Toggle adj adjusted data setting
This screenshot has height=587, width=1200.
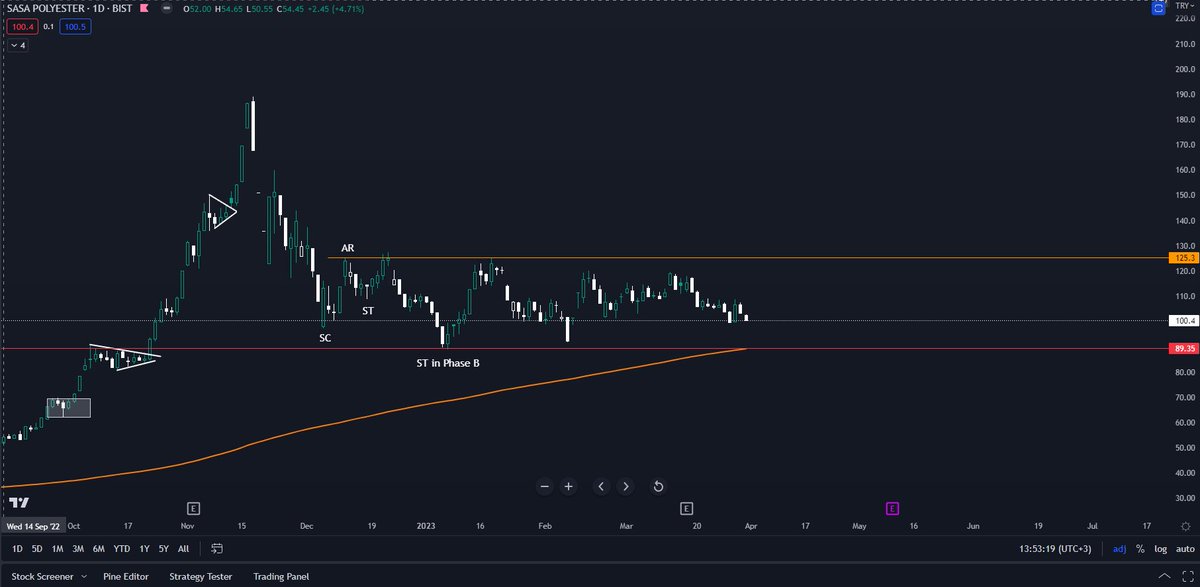tap(1119, 549)
